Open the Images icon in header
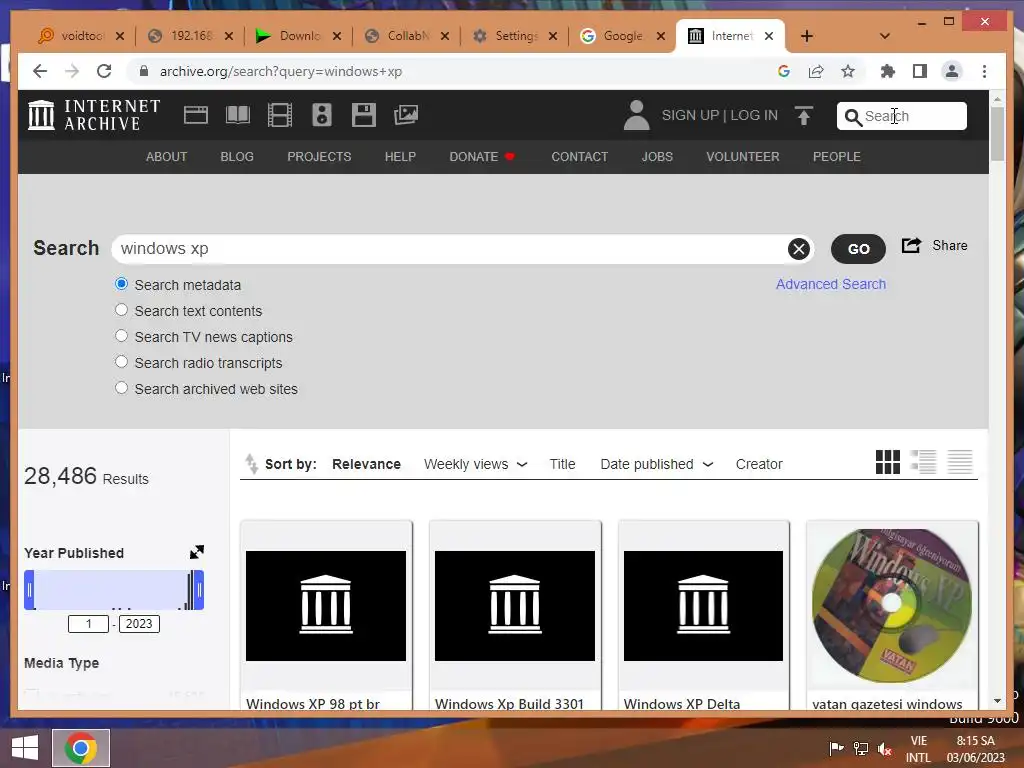This screenshot has height=768, width=1024. [406, 115]
